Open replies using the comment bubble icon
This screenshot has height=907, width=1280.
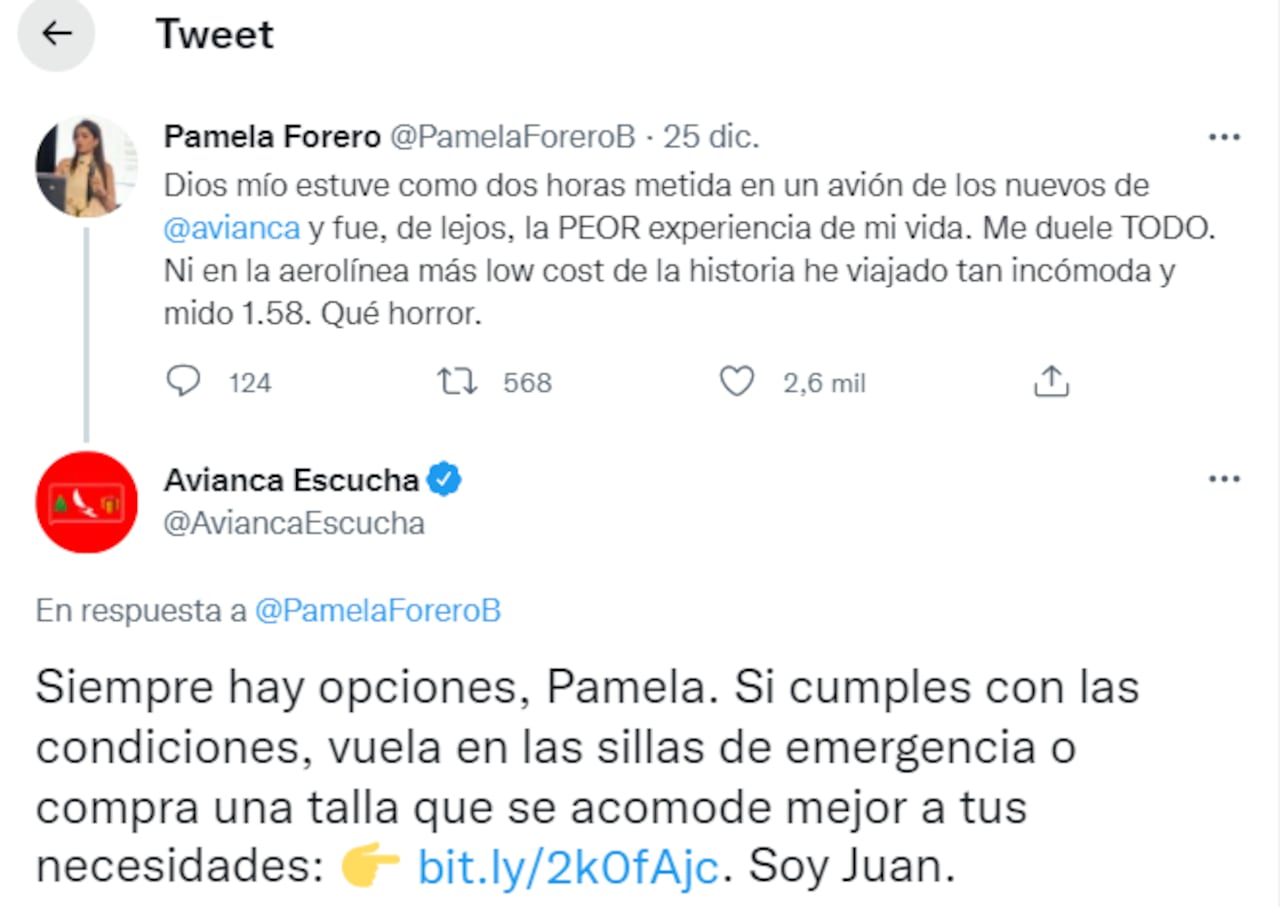point(184,381)
